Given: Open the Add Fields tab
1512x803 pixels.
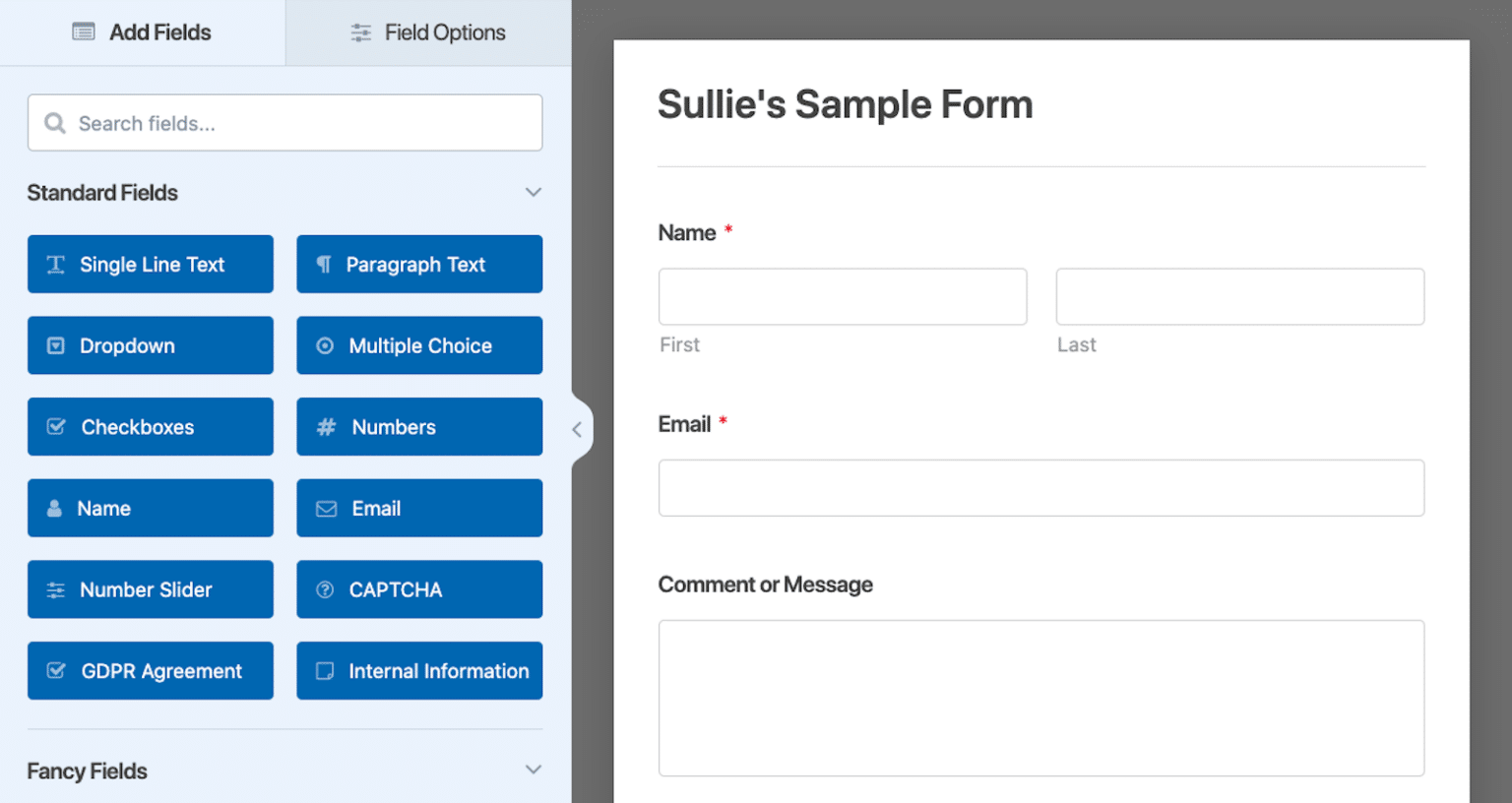Looking at the screenshot, I should click(x=141, y=31).
